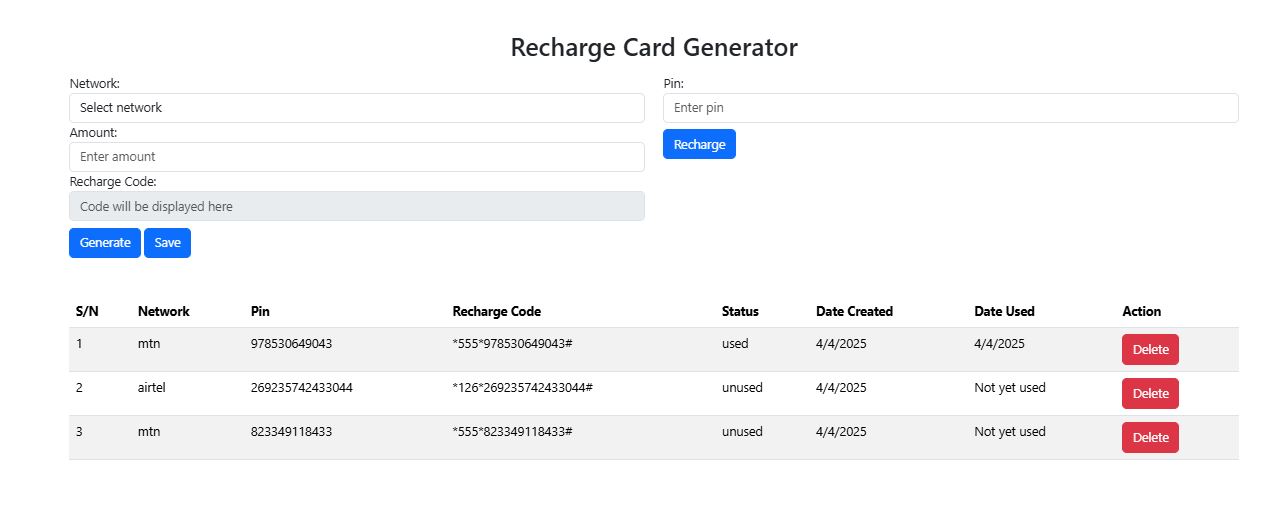The width and height of the screenshot is (1284, 508).
Task: Click the recharge code *555*978530649043# cell
Action: [511, 344]
